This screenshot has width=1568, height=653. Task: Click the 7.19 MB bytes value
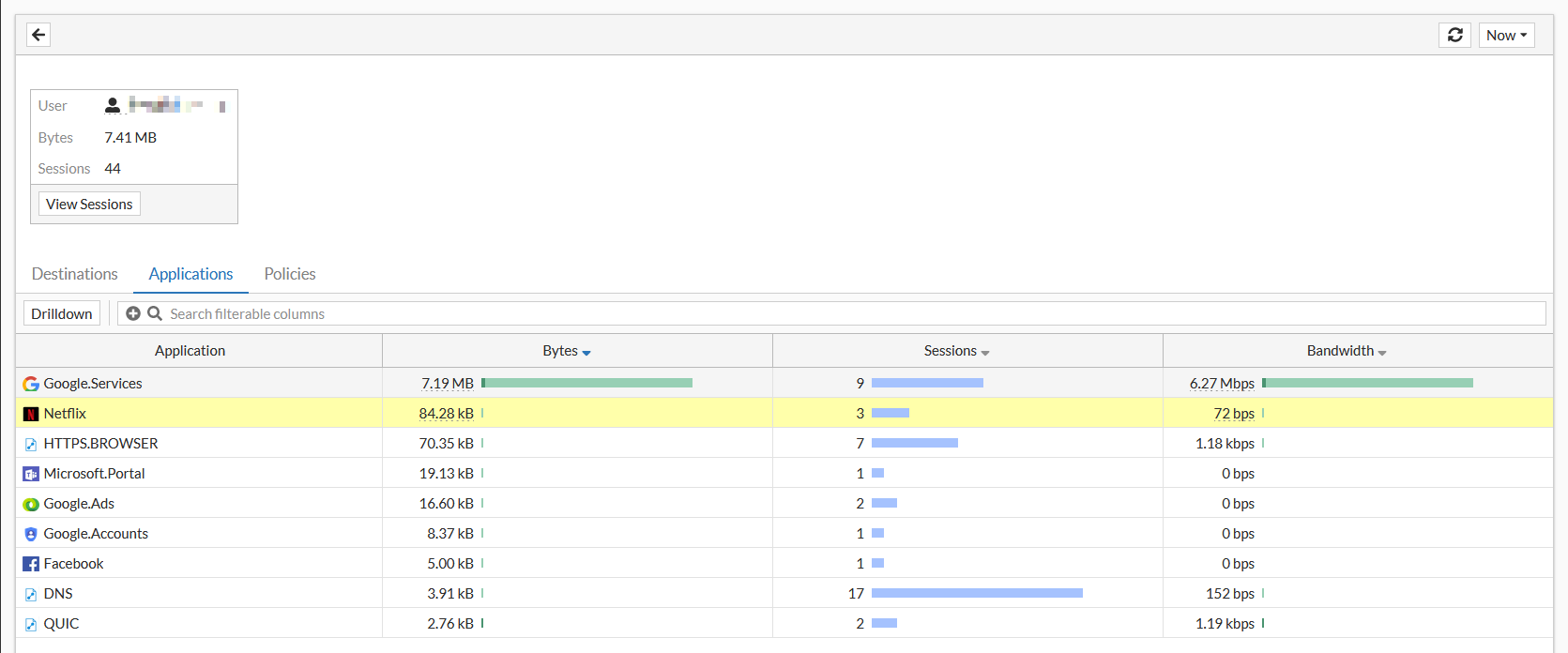pyautogui.click(x=448, y=383)
